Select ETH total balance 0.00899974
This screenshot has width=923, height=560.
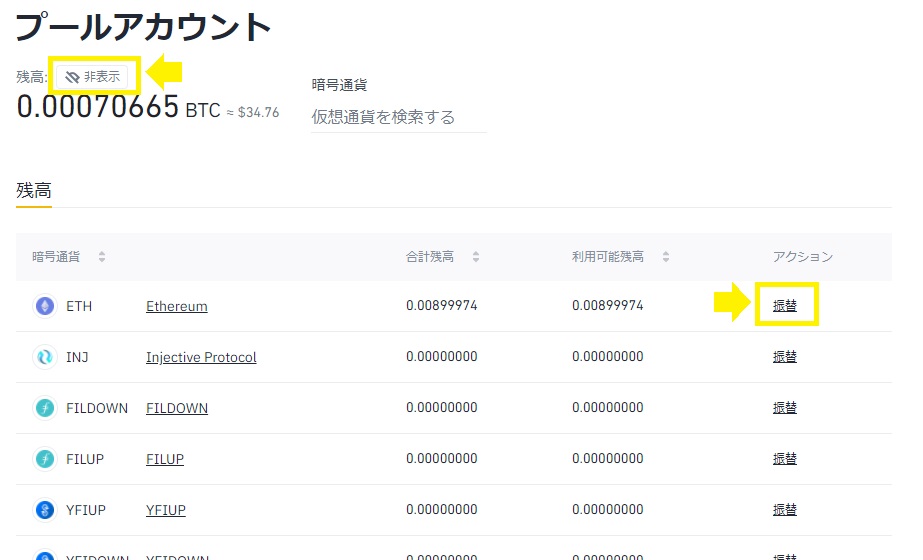tap(441, 306)
